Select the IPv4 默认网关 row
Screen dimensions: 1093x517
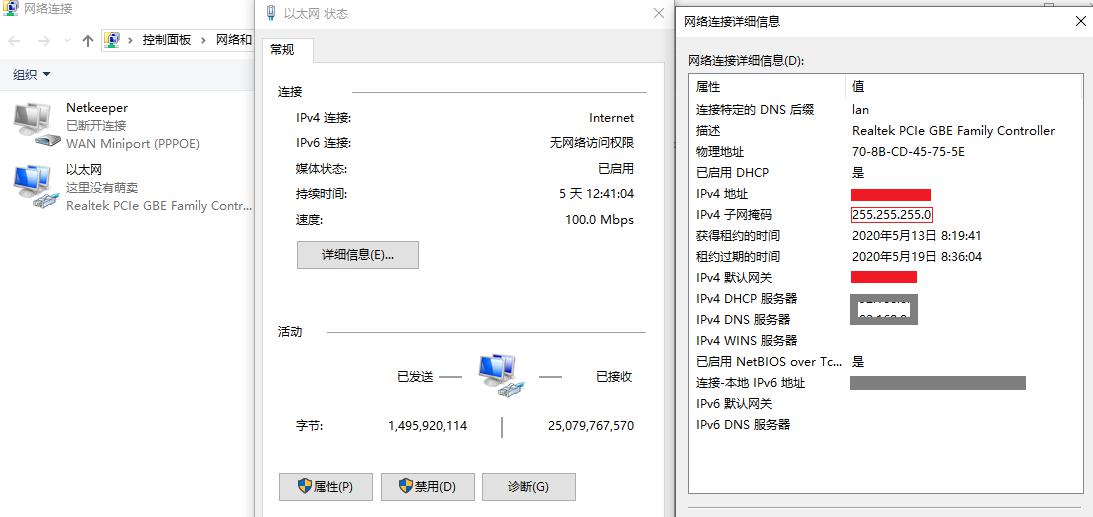coord(885,277)
